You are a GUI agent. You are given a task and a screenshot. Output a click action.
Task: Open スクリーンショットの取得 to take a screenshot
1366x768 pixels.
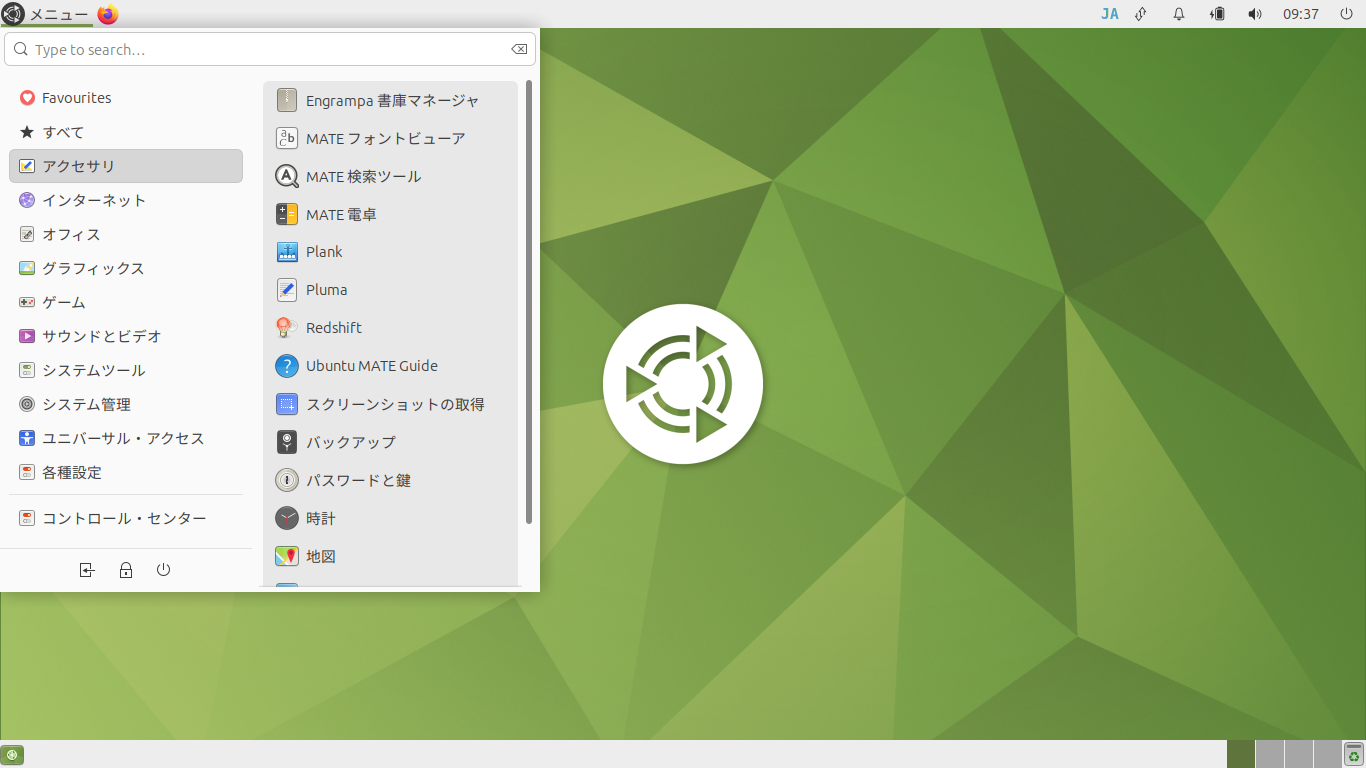click(397, 404)
